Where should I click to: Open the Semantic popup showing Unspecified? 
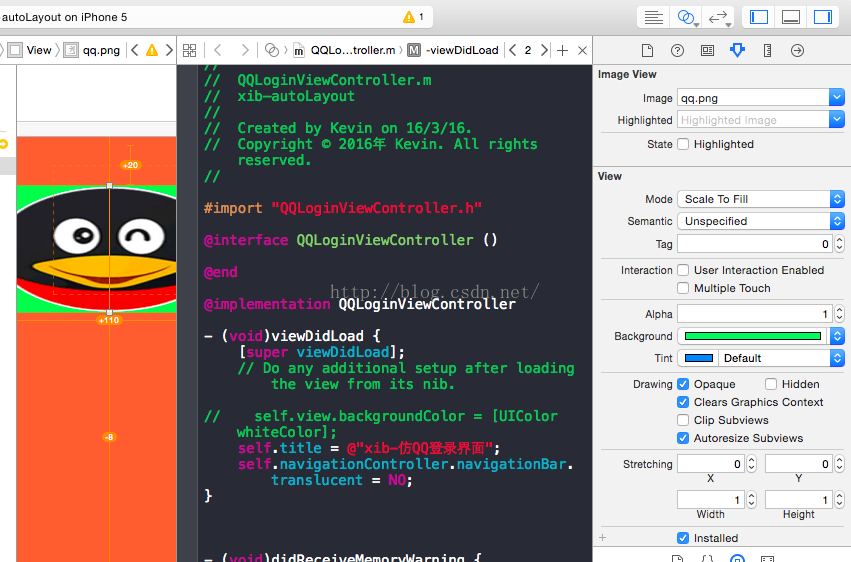tap(761, 221)
